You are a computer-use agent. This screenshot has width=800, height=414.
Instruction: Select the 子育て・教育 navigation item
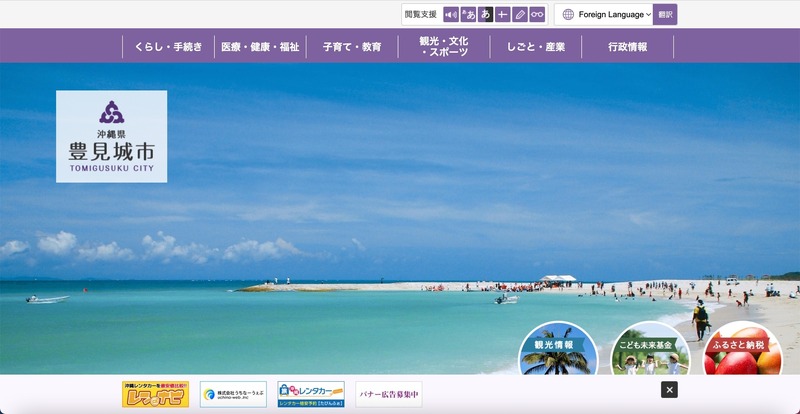click(x=351, y=47)
